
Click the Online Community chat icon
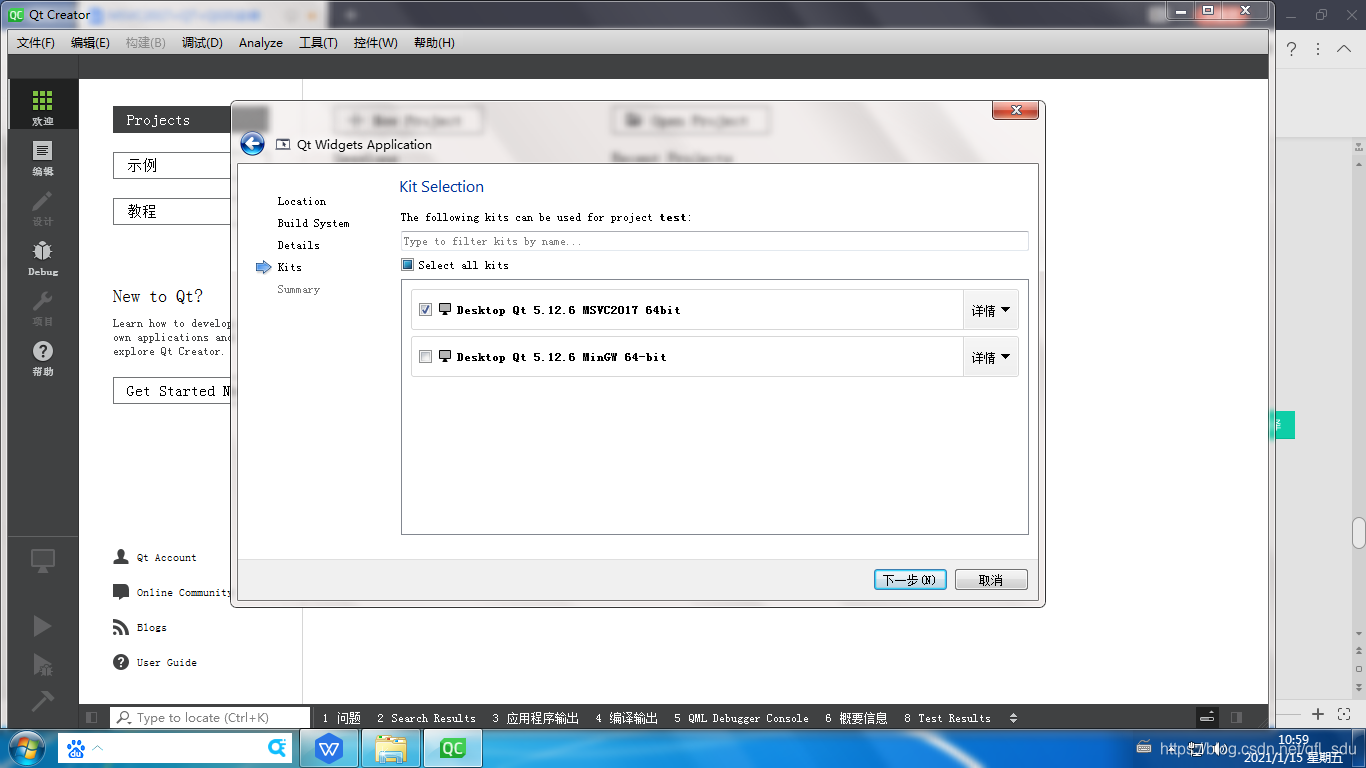click(121, 592)
